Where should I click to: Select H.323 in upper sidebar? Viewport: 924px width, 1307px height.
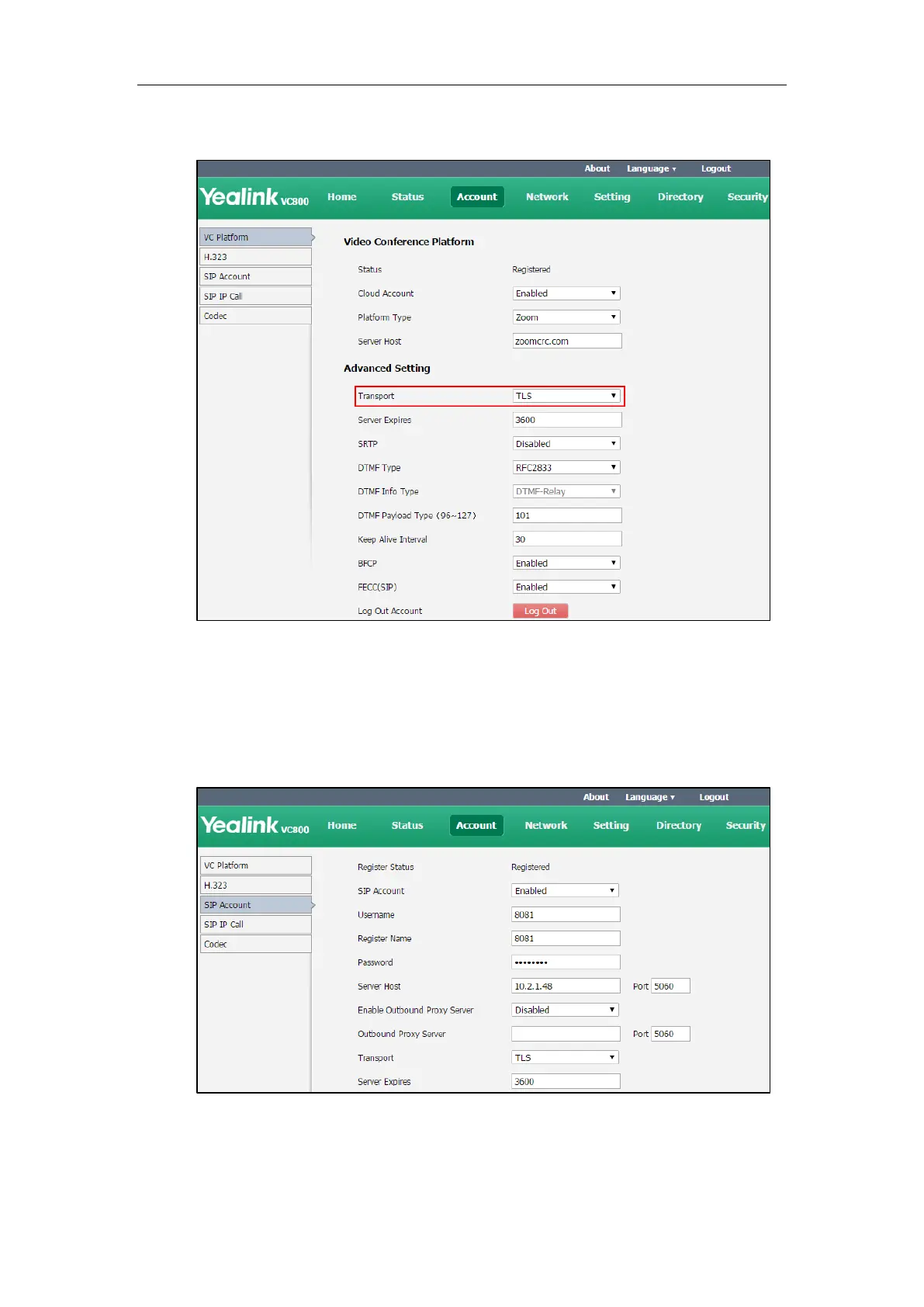tap(256, 257)
